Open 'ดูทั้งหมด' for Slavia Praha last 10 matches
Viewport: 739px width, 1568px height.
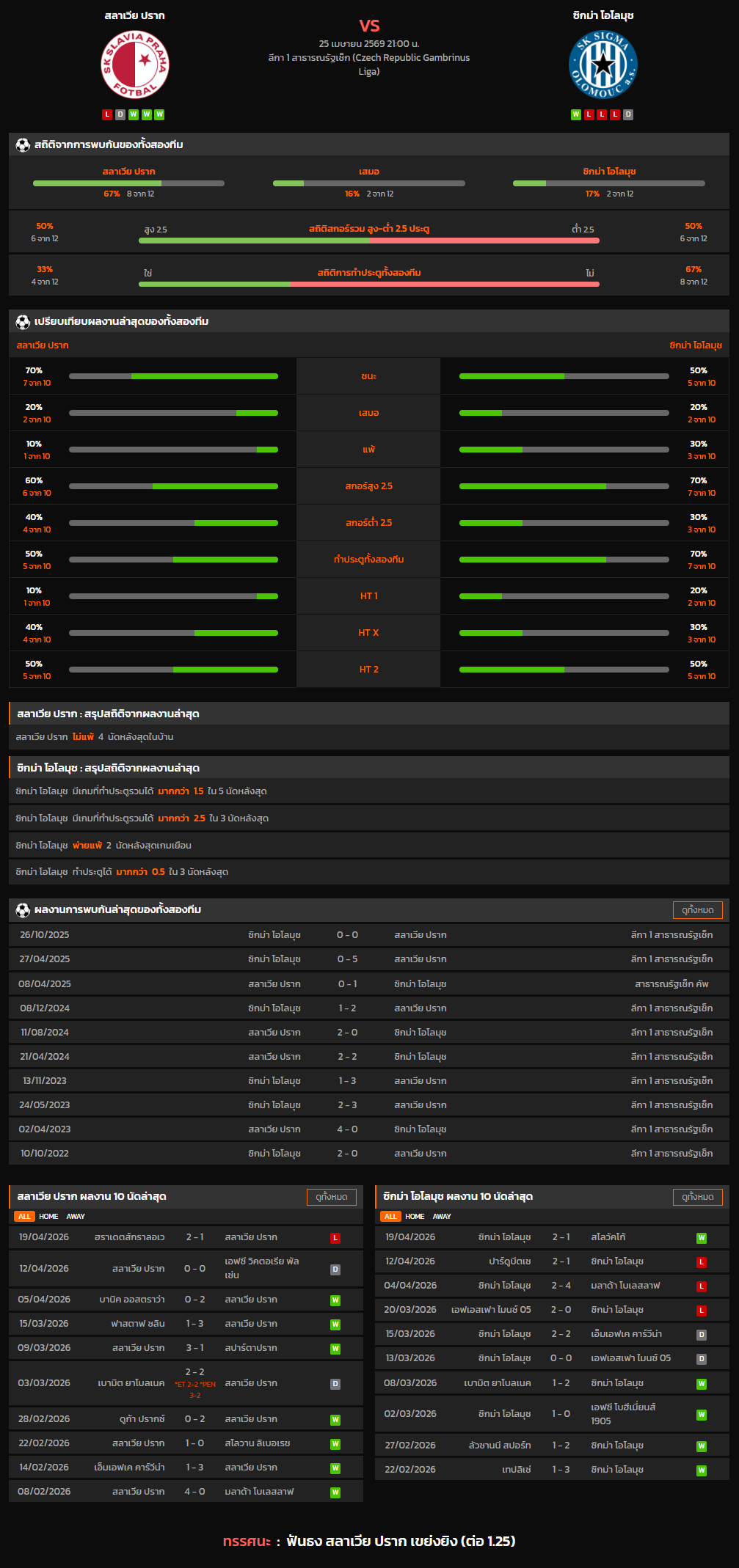[x=331, y=1197]
